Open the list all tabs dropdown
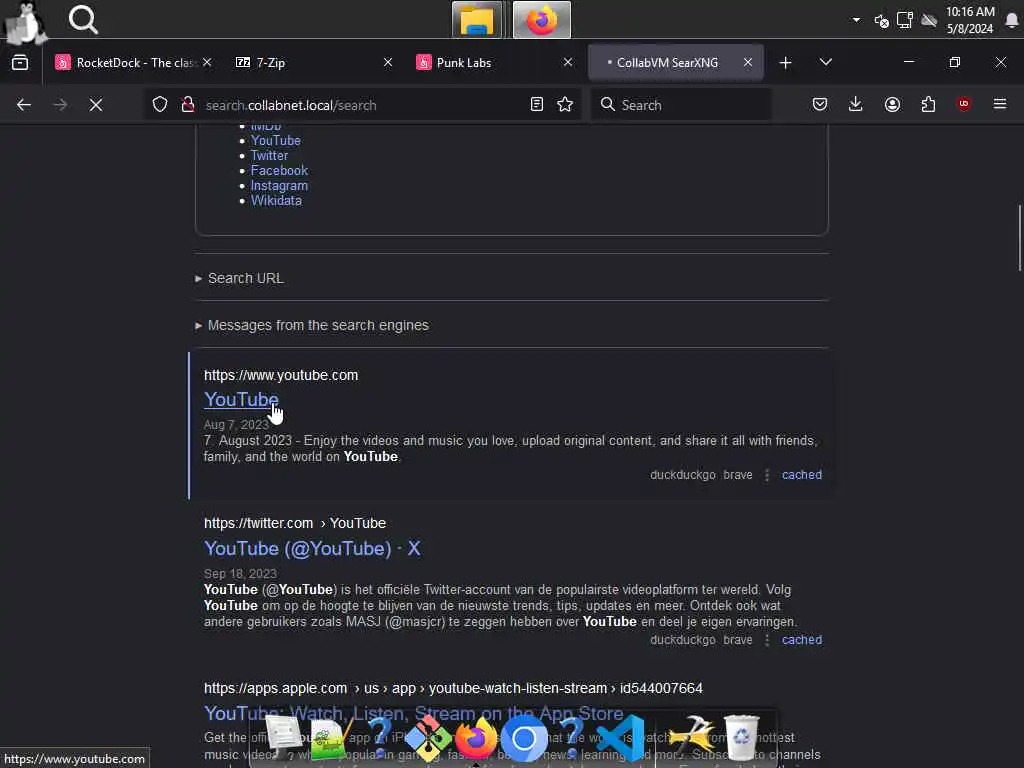 click(x=825, y=62)
